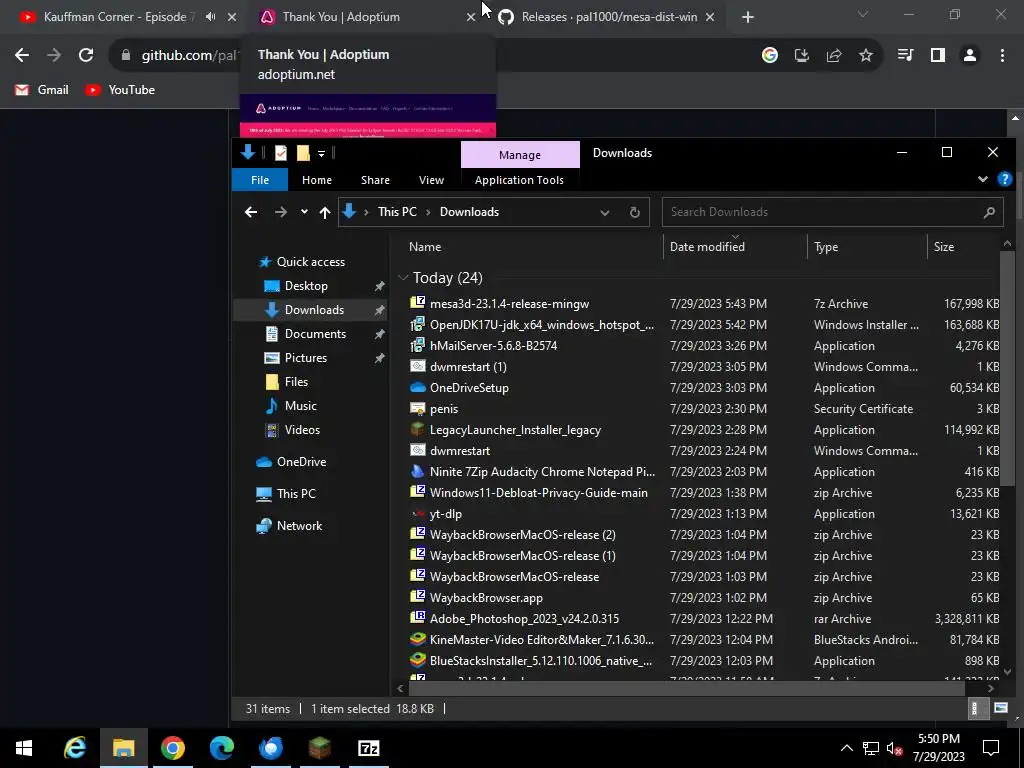
Task: Mute the Kauffman Corner tab audio
Action: tap(210, 17)
